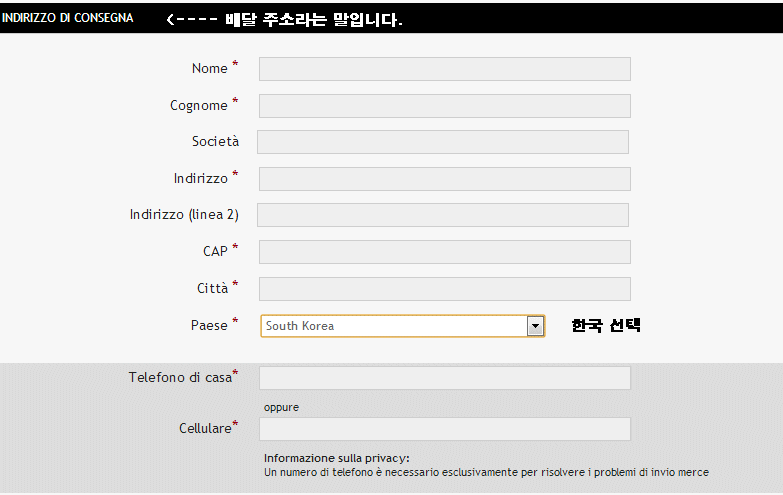The width and height of the screenshot is (783, 495).
Task: Click the Korean note beside the Paese dropdown
Action: coord(605,326)
